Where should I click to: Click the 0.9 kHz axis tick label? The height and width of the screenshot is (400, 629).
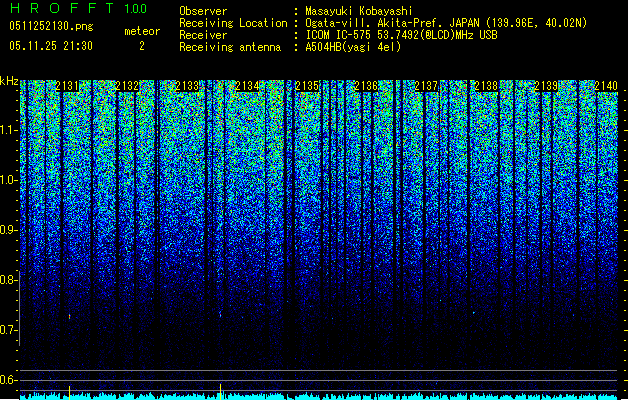pos(9,230)
